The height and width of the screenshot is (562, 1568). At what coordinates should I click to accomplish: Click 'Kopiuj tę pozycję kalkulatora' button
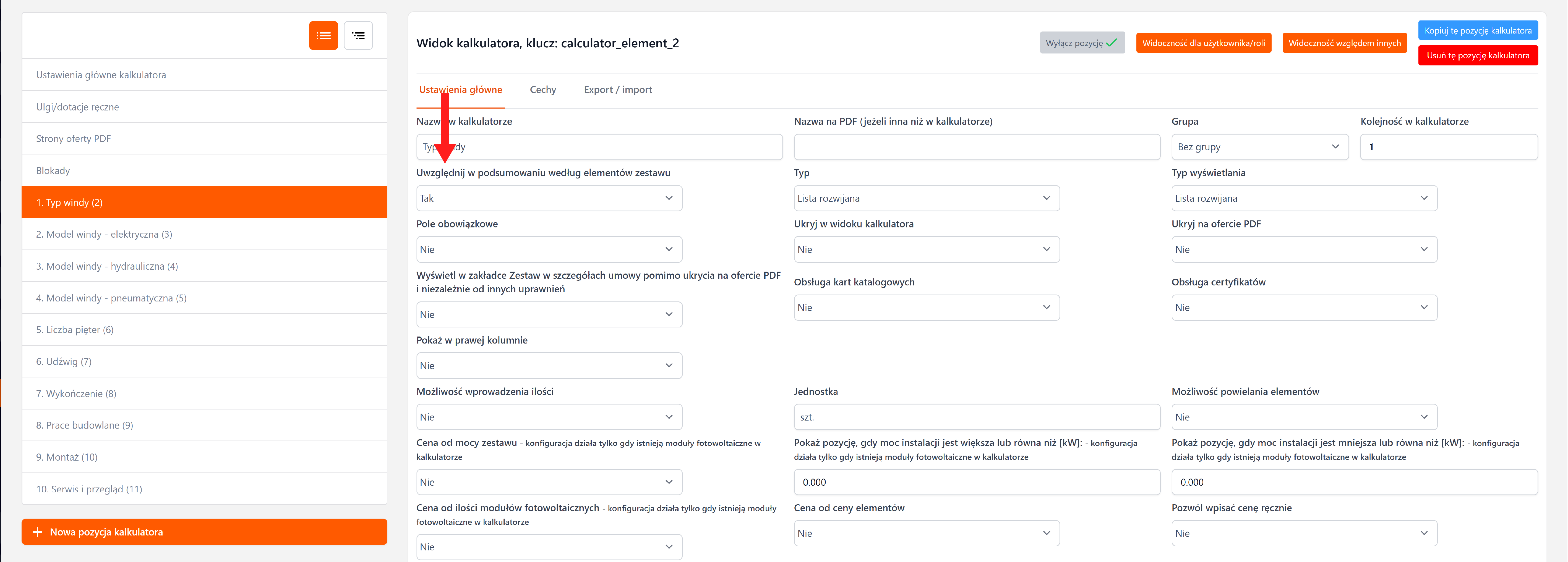click(1477, 30)
